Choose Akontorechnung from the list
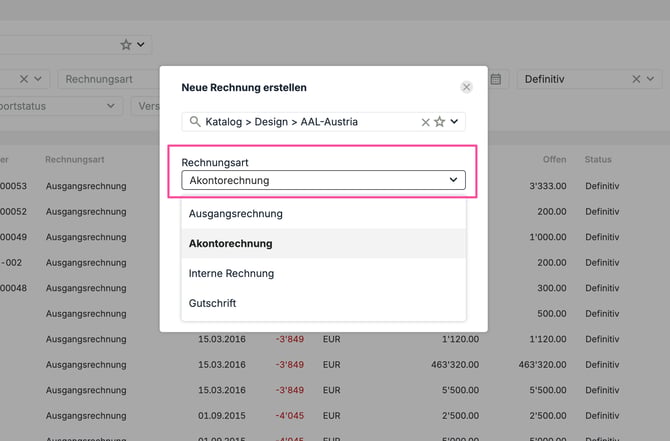Viewport: 670px width, 441px height. pyautogui.click(x=323, y=244)
